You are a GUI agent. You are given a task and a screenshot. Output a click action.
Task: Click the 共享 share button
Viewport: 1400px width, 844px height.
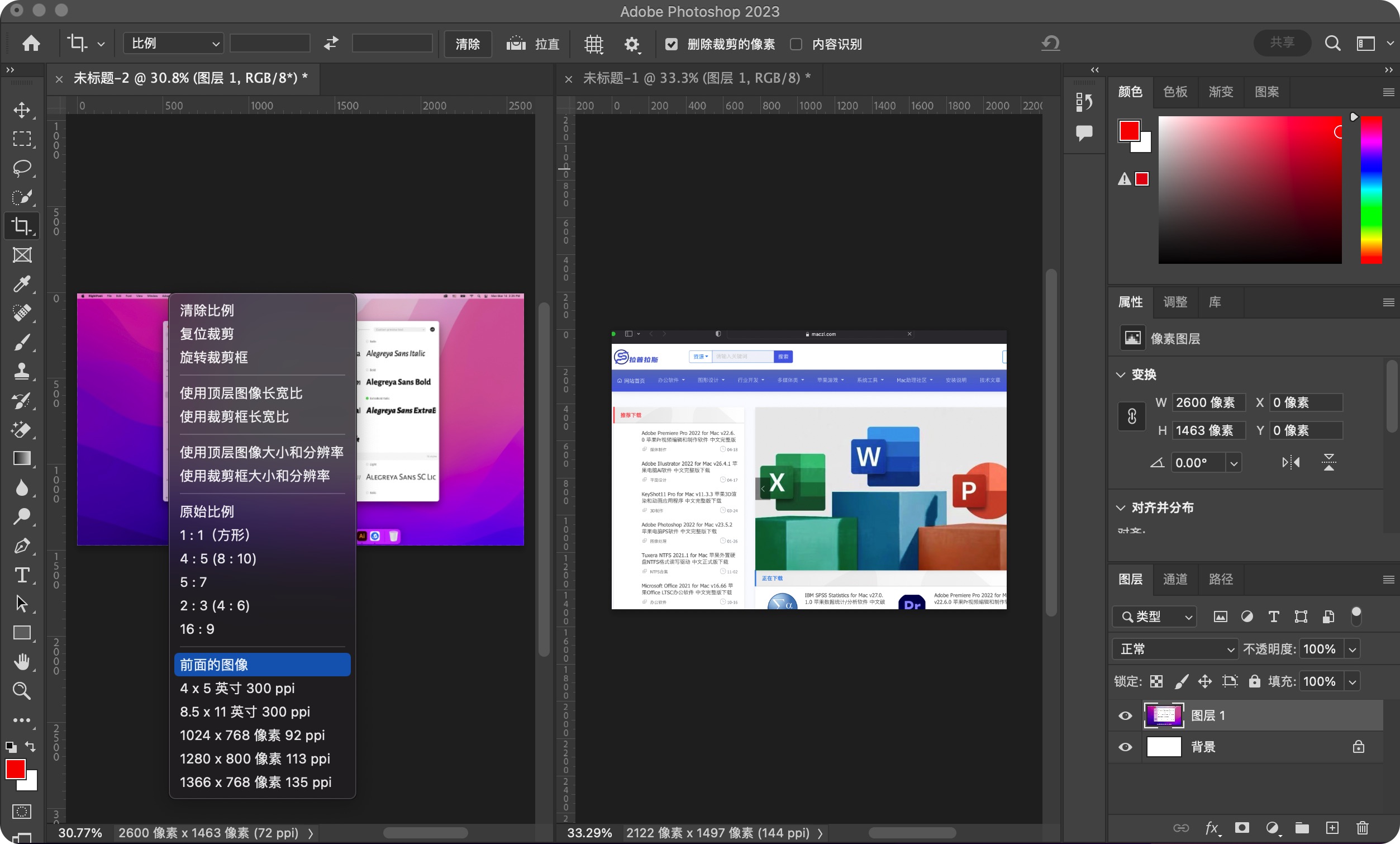1282,42
